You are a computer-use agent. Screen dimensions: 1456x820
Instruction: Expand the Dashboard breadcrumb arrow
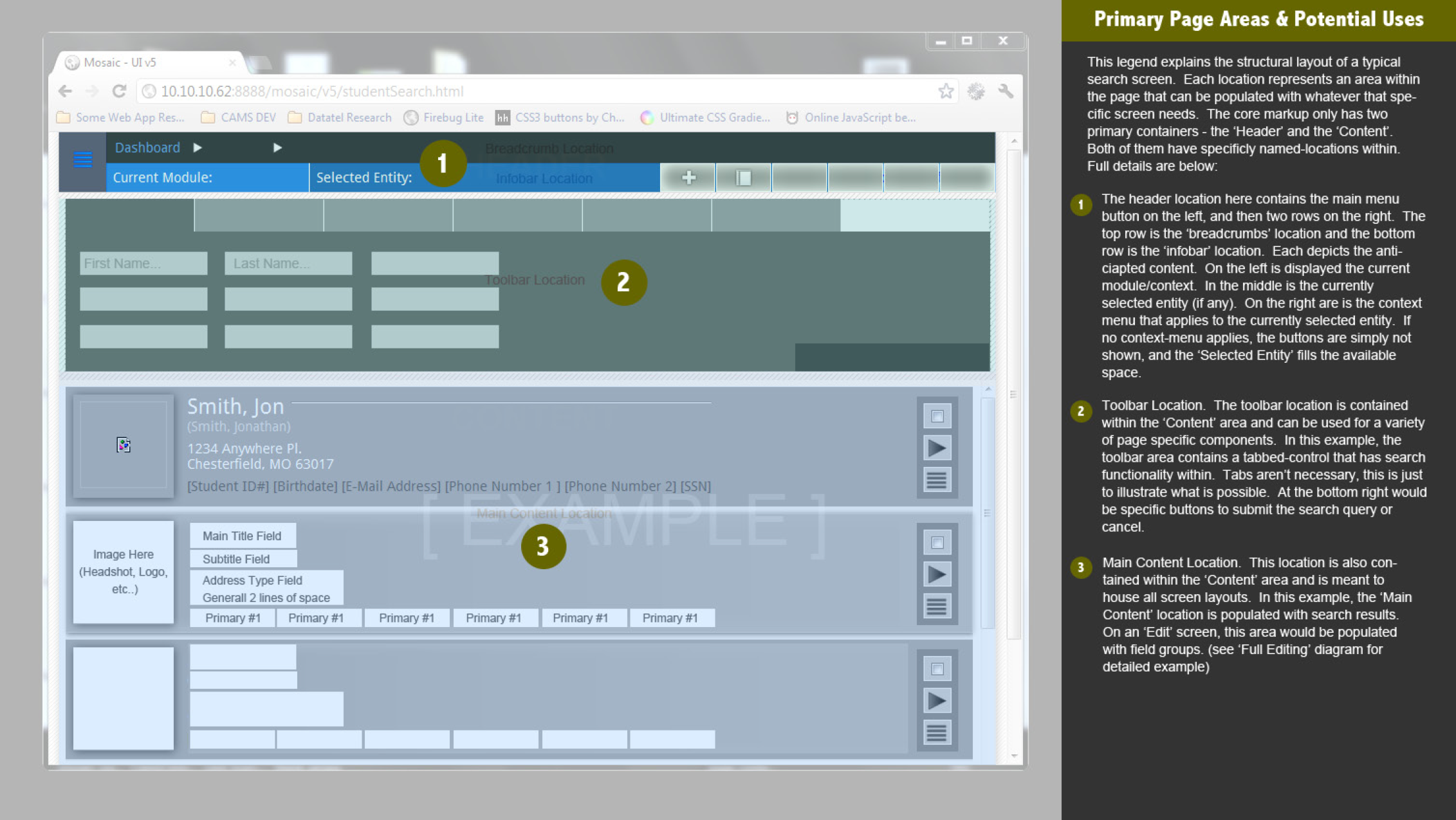pyautogui.click(x=198, y=147)
